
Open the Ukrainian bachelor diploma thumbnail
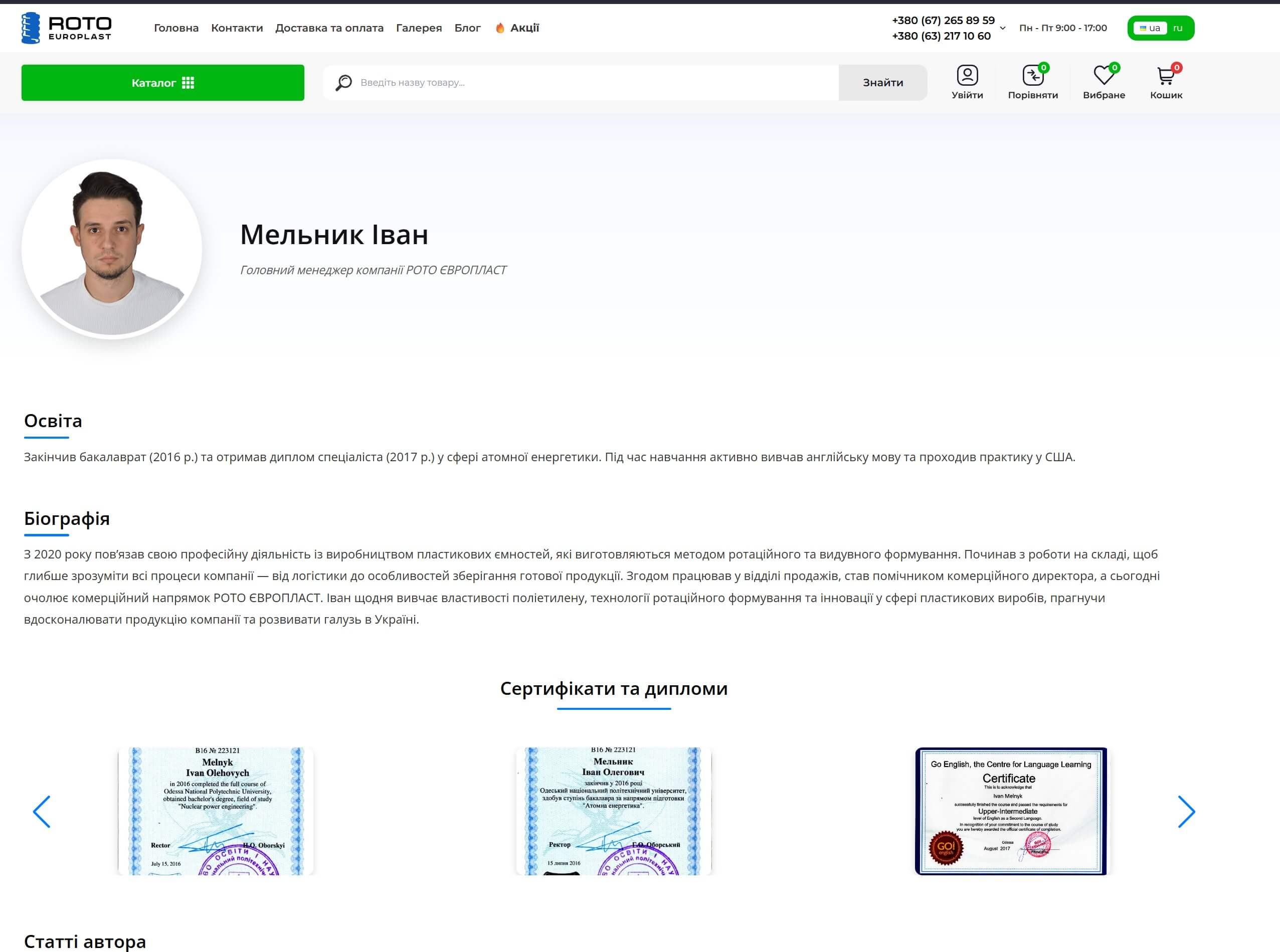[614, 812]
